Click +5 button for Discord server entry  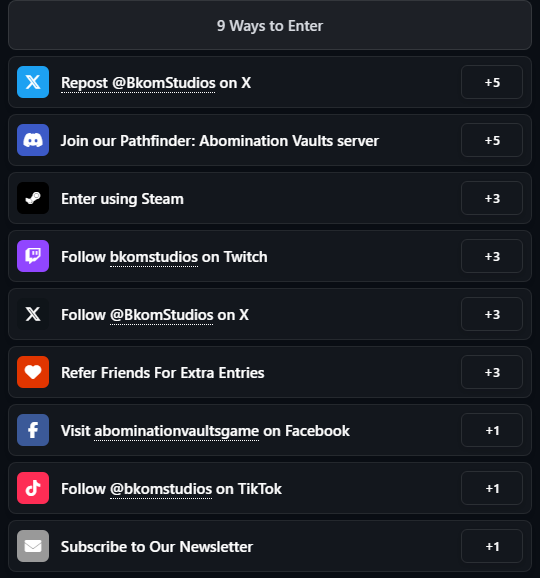pyautogui.click(x=492, y=140)
